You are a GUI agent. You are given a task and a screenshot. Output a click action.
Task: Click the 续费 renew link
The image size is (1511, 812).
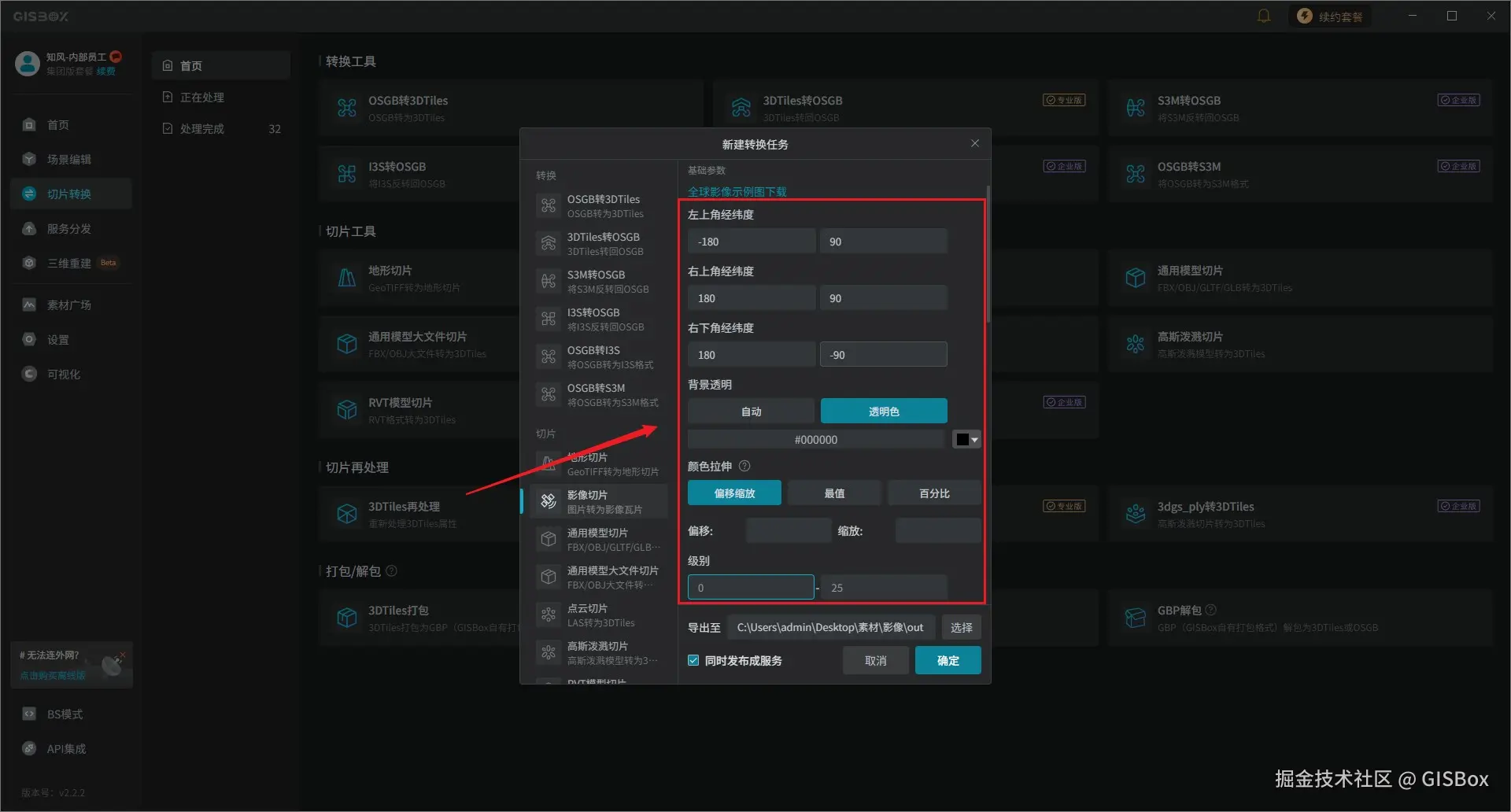(x=106, y=71)
